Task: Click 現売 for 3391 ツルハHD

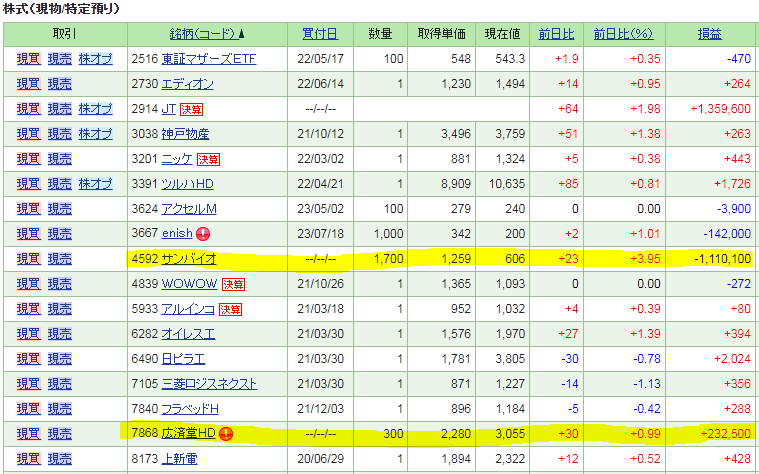Action: pyautogui.click(x=60, y=184)
